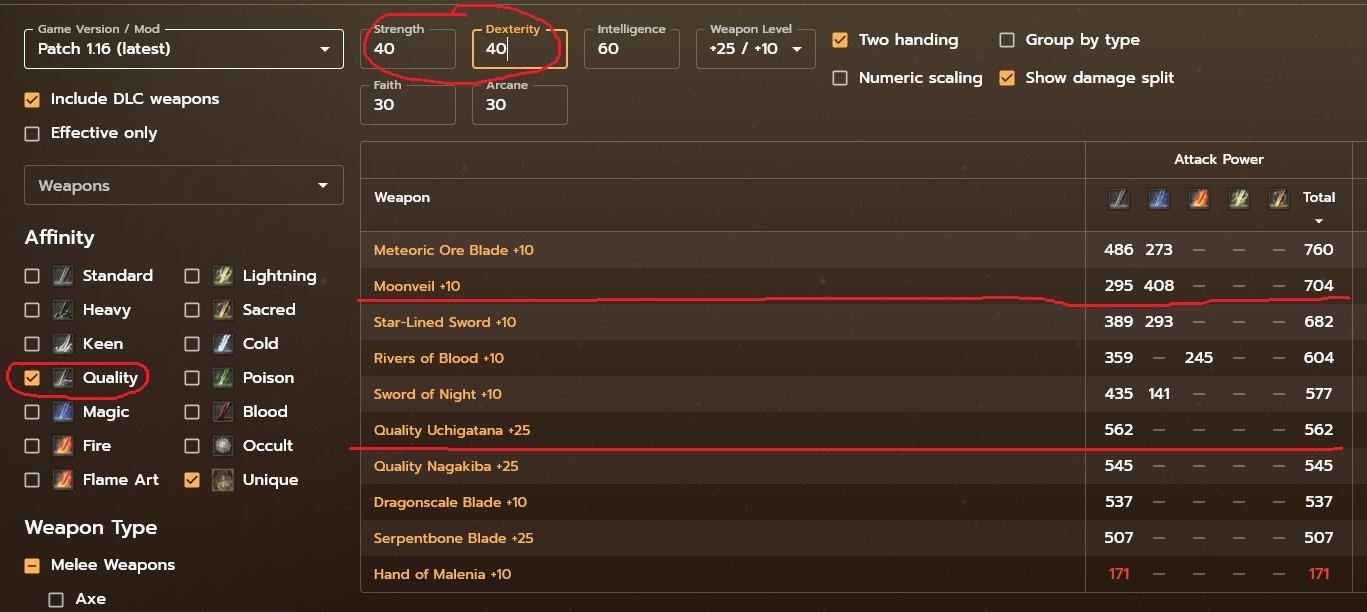Open the Dragonscale Blade +10 link
The height and width of the screenshot is (612, 1367).
point(450,502)
